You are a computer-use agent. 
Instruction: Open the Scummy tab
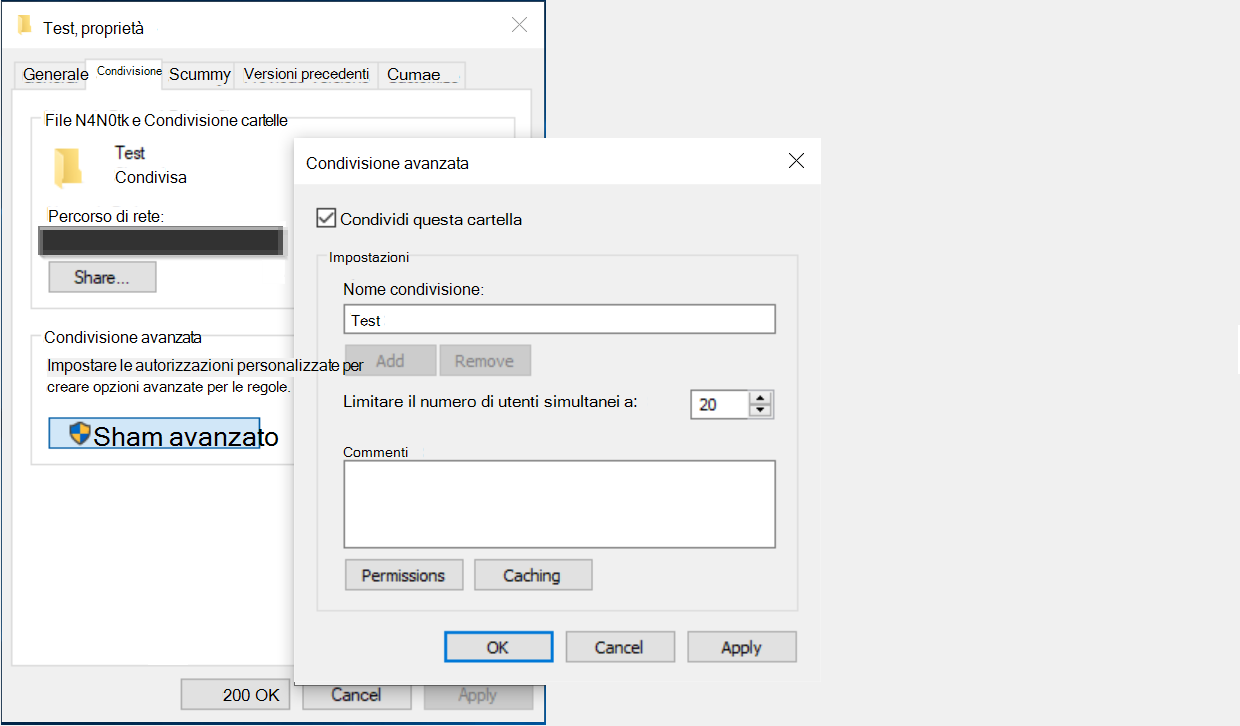coord(198,74)
